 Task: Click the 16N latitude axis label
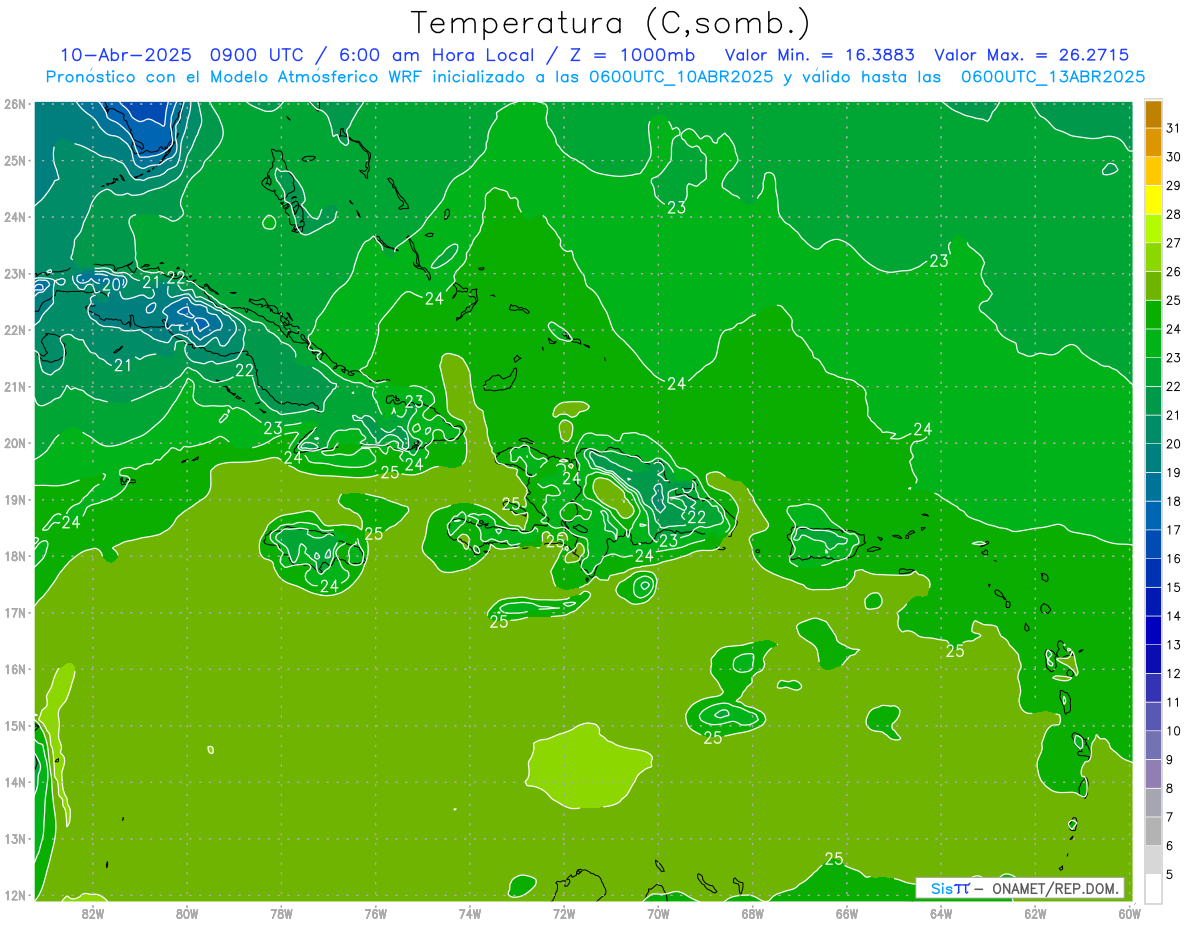tap(15, 669)
